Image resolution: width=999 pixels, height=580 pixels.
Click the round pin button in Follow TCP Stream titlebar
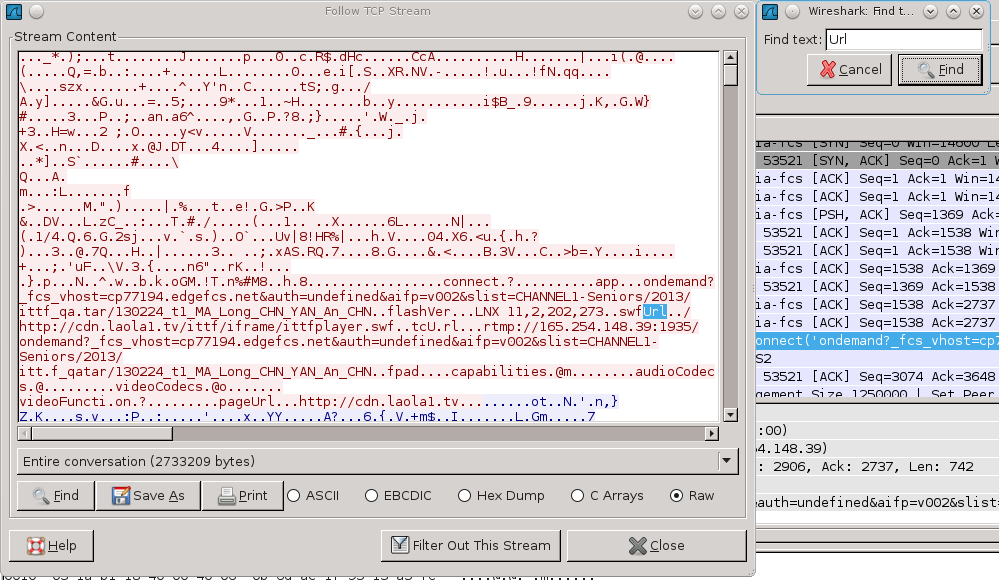click(36, 11)
